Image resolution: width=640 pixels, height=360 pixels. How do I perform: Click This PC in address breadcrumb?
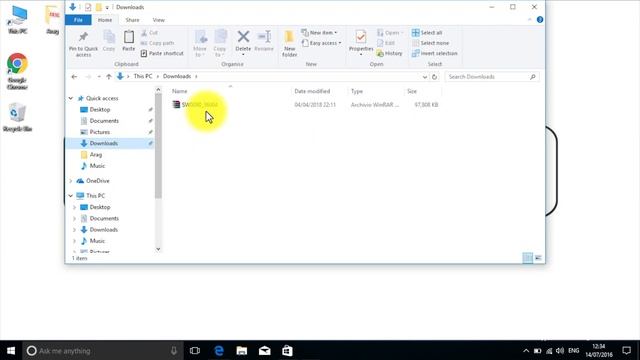point(143,76)
